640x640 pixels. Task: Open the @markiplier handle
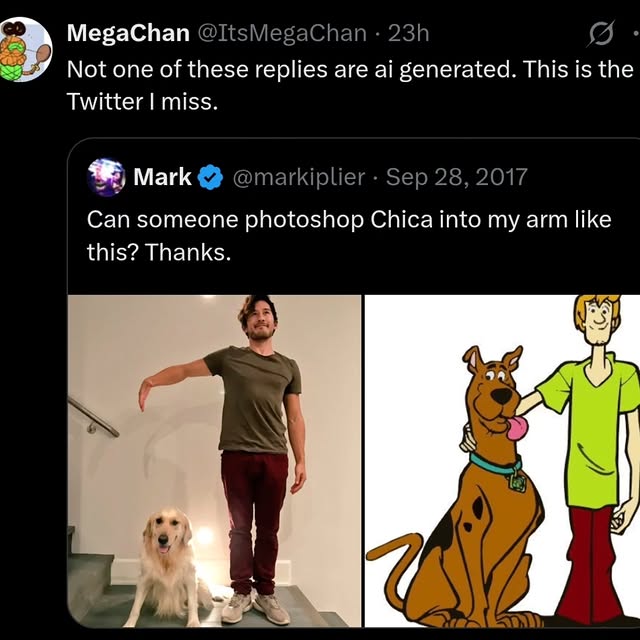pos(298,178)
